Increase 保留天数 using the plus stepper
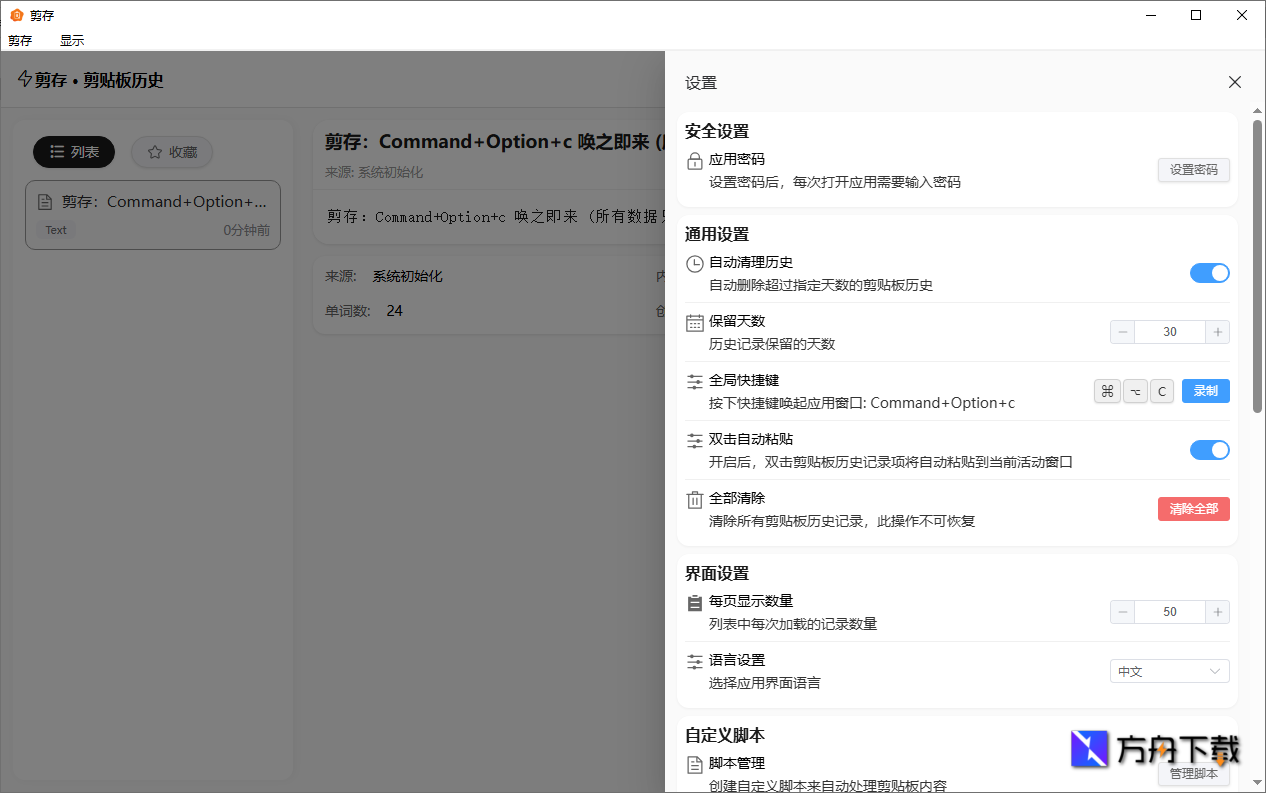 click(x=1217, y=331)
